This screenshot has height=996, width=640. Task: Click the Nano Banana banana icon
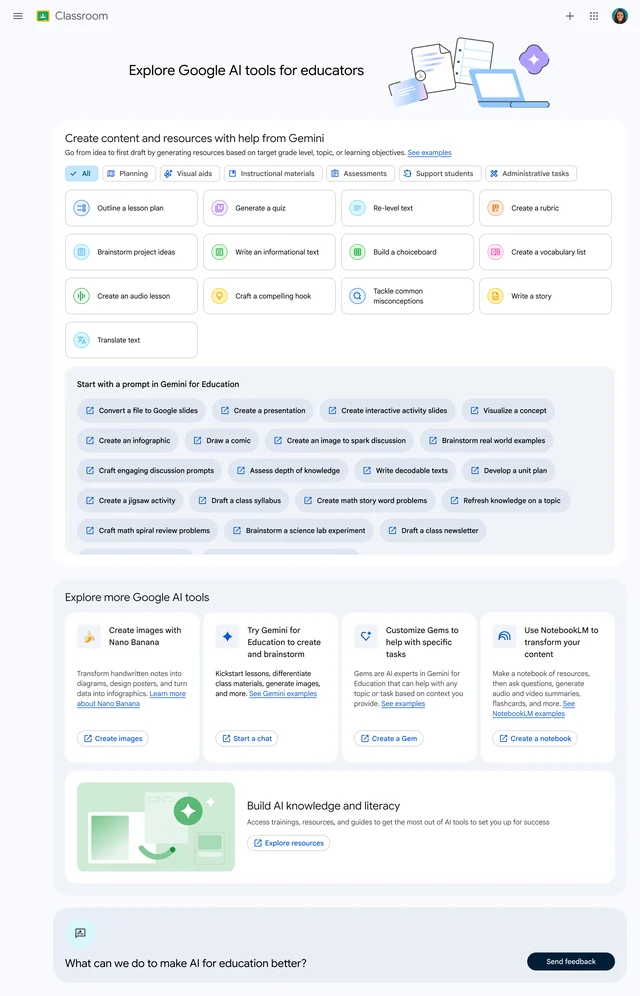coord(89,636)
